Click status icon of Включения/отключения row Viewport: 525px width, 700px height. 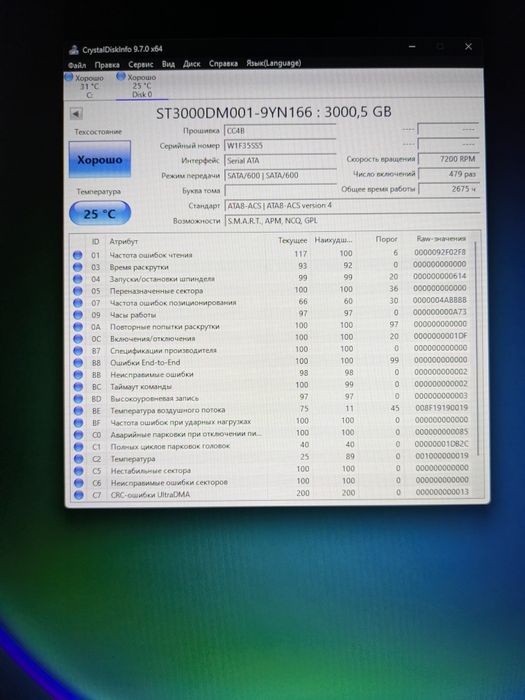pyautogui.click(x=78, y=339)
